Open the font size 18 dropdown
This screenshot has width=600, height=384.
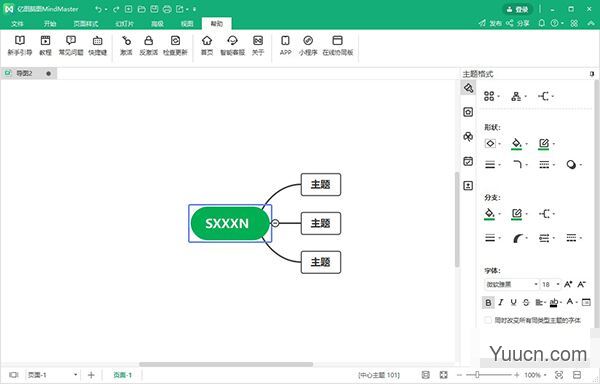click(551, 284)
